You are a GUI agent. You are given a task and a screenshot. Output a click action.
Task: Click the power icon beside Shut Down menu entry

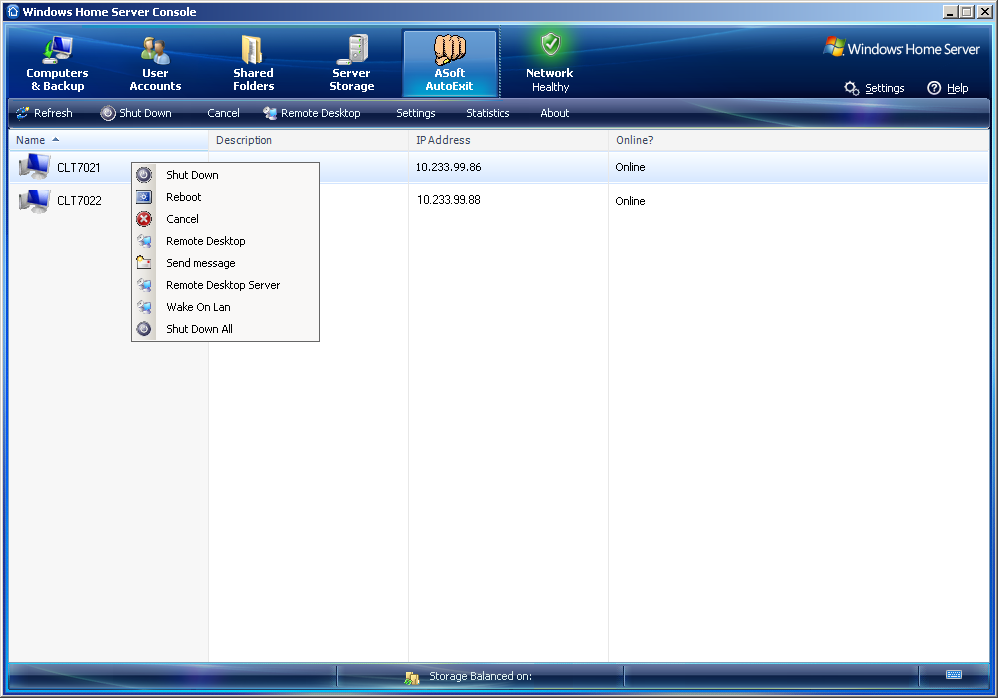(144, 175)
